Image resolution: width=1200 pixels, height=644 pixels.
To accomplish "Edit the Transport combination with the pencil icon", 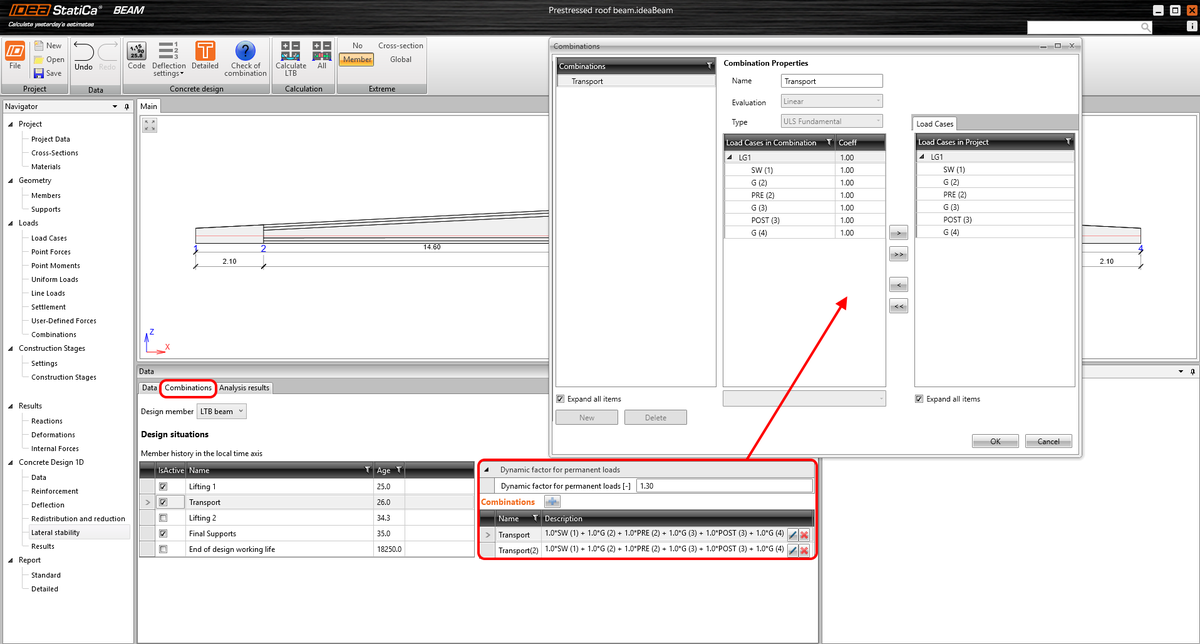I will [792, 534].
